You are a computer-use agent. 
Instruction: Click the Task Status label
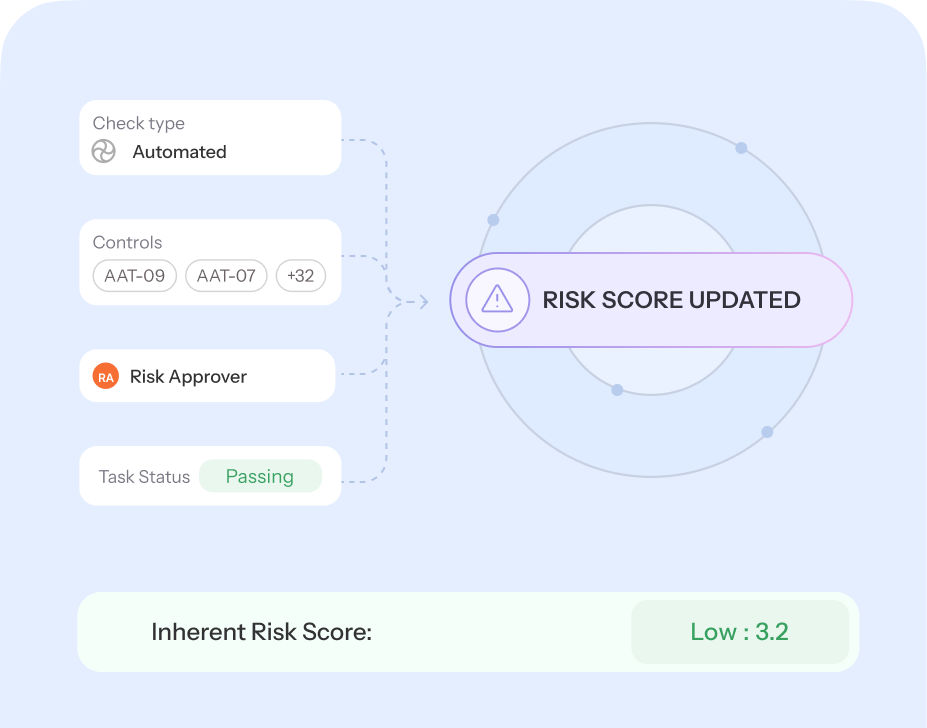point(144,477)
